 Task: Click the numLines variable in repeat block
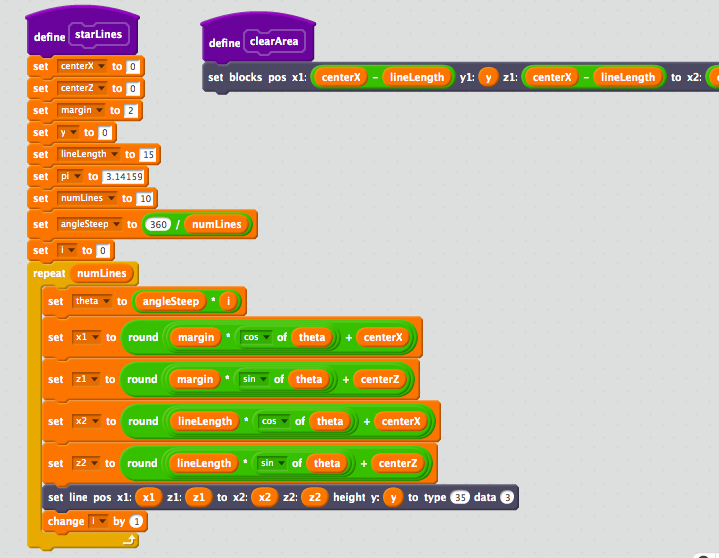101,274
